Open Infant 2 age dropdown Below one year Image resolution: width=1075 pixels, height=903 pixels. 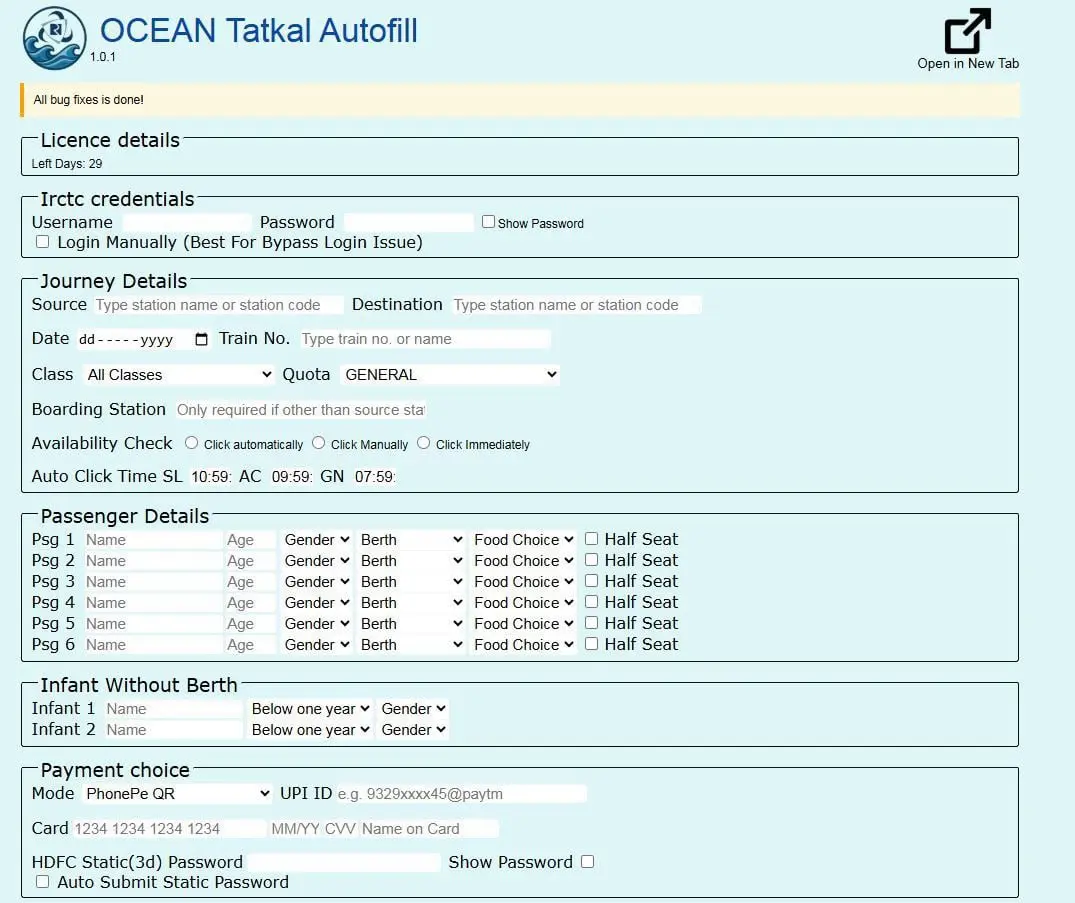pos(311,730)
